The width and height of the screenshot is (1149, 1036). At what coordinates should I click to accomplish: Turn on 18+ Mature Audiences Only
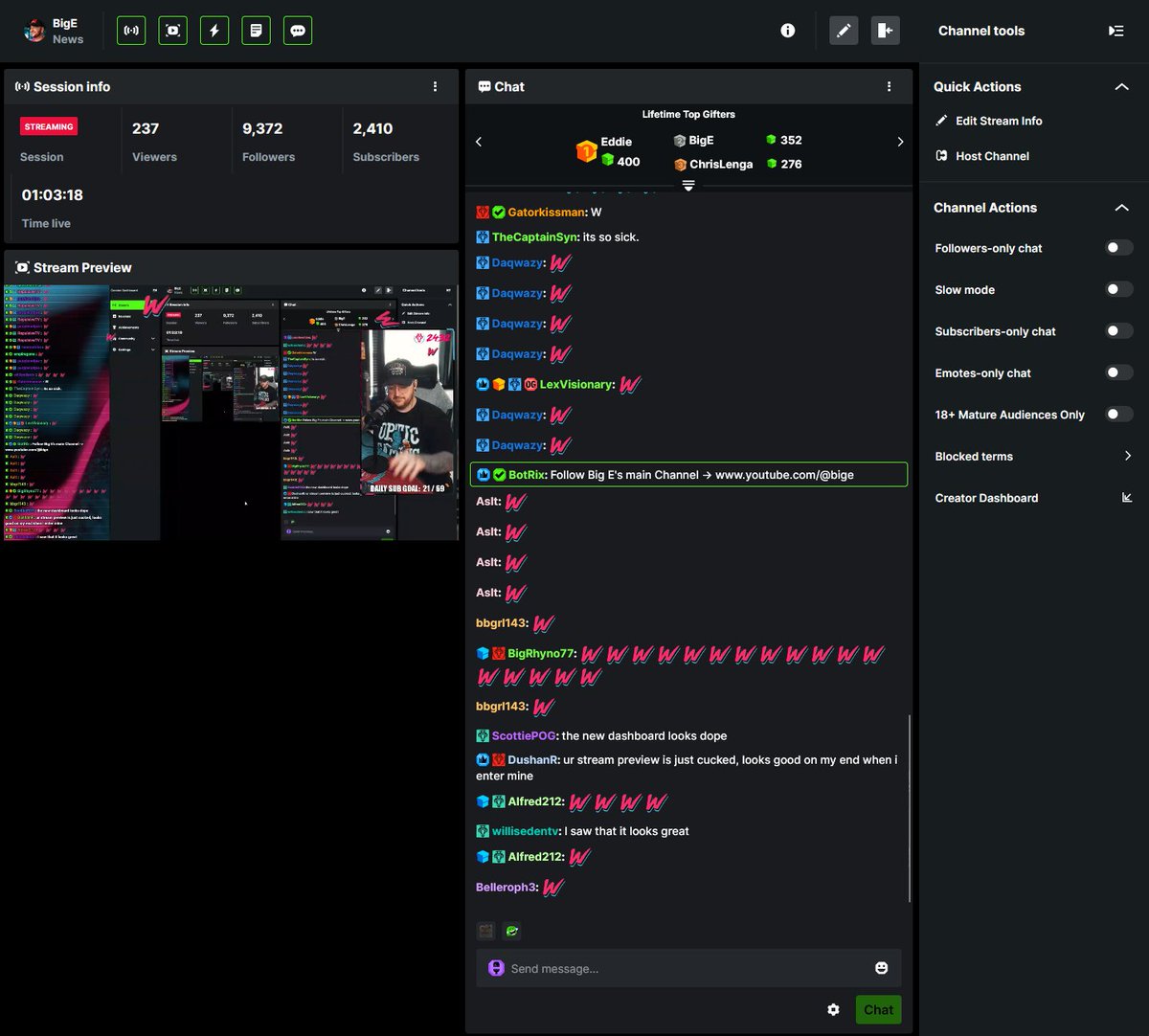click(x=1117, y=414)
